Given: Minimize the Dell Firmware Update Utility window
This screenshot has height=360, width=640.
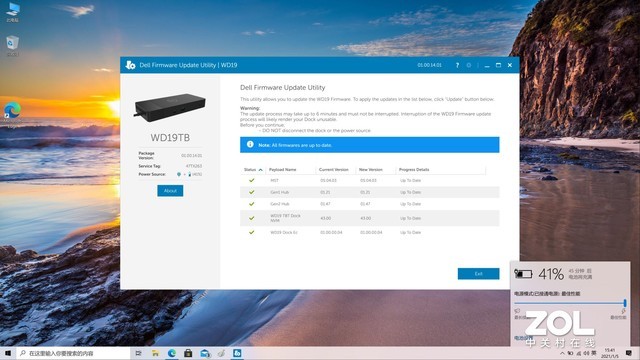Looking at the screenshot, I should [487, 65].
